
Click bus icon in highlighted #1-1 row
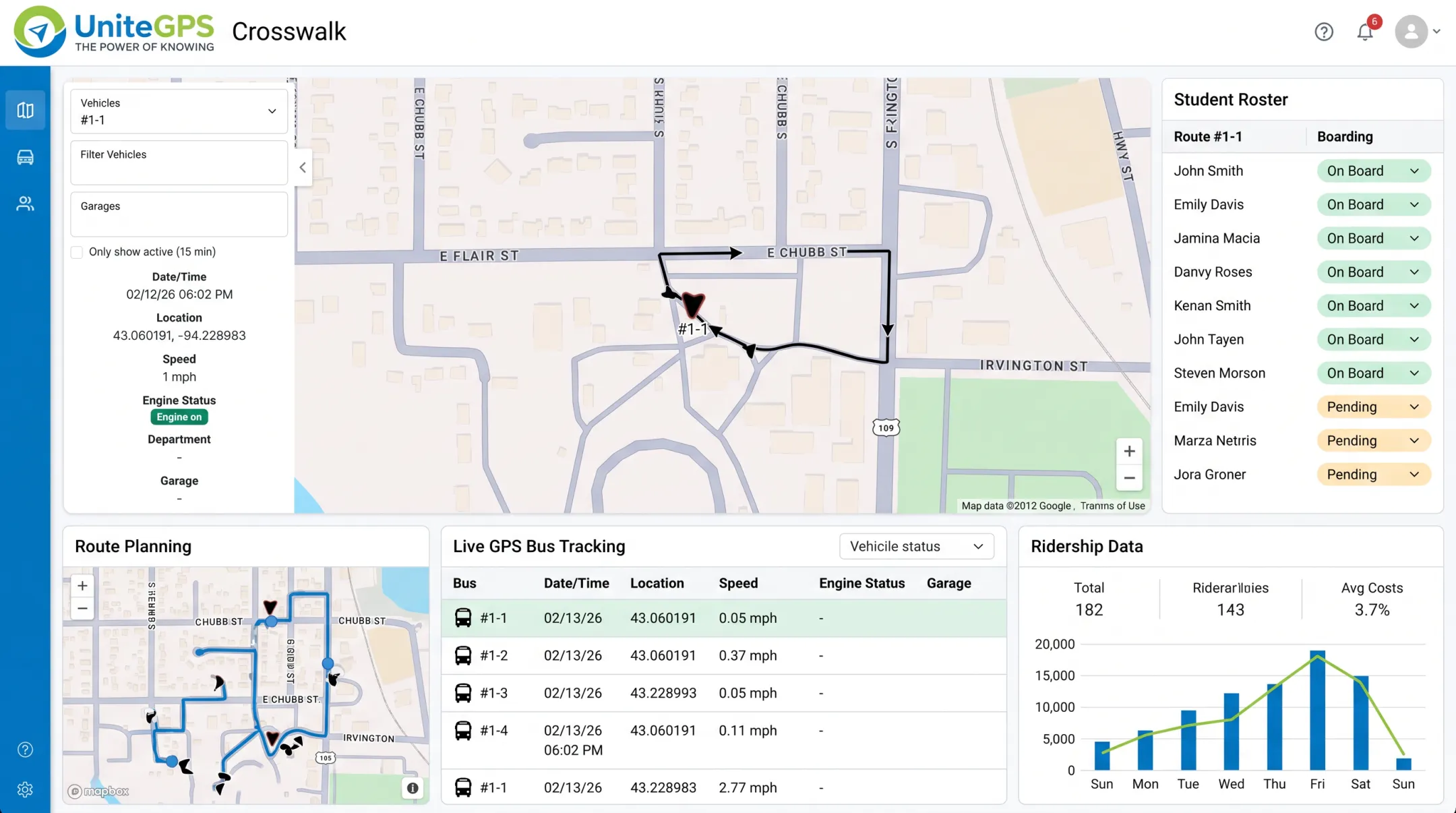click(463, 618)
